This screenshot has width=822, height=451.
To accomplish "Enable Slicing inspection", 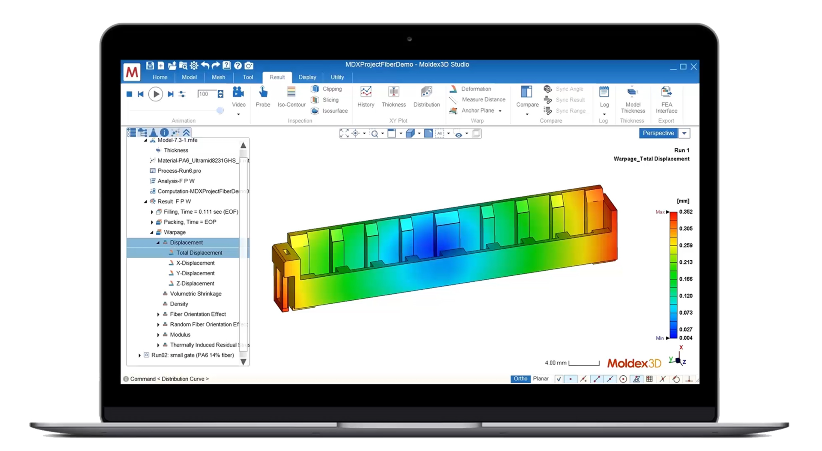I will pos(326,100).
